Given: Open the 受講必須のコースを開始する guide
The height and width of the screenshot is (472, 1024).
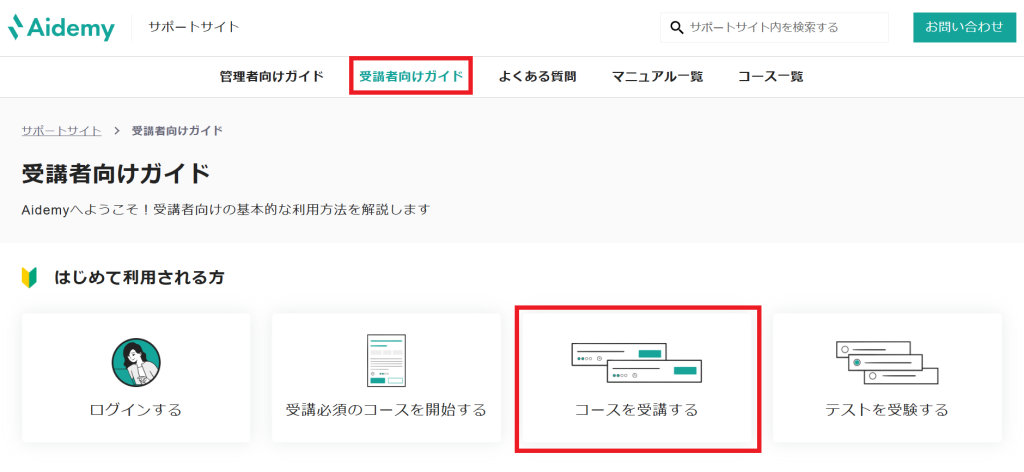Looking at the screenshot, I should click(x=386, y=410).
